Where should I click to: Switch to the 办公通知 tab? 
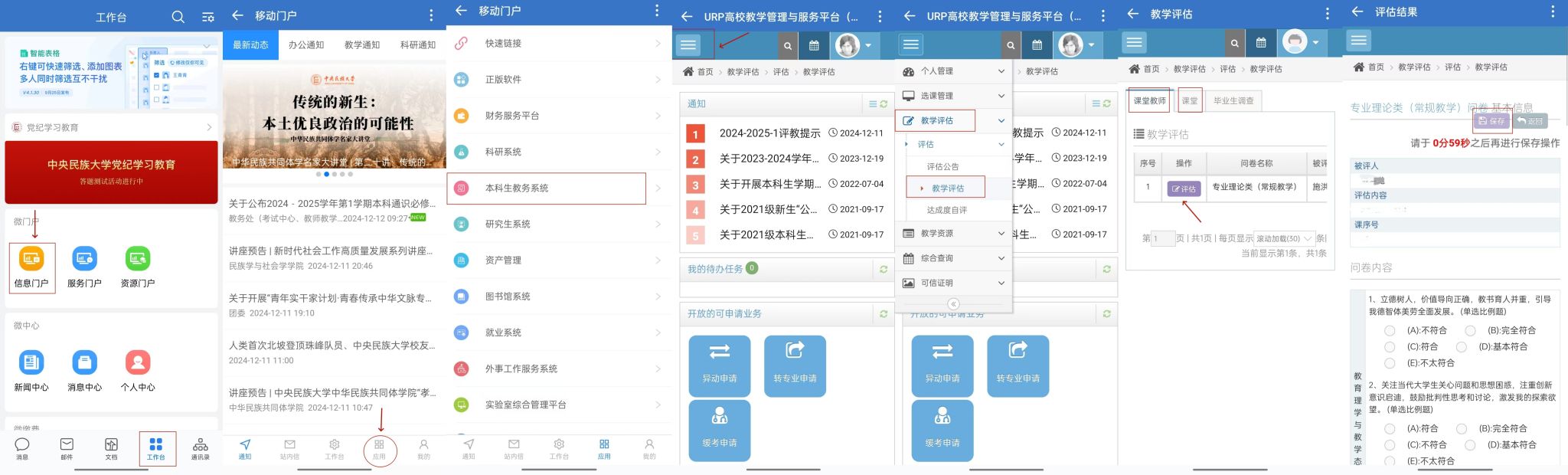pos(306,45)
